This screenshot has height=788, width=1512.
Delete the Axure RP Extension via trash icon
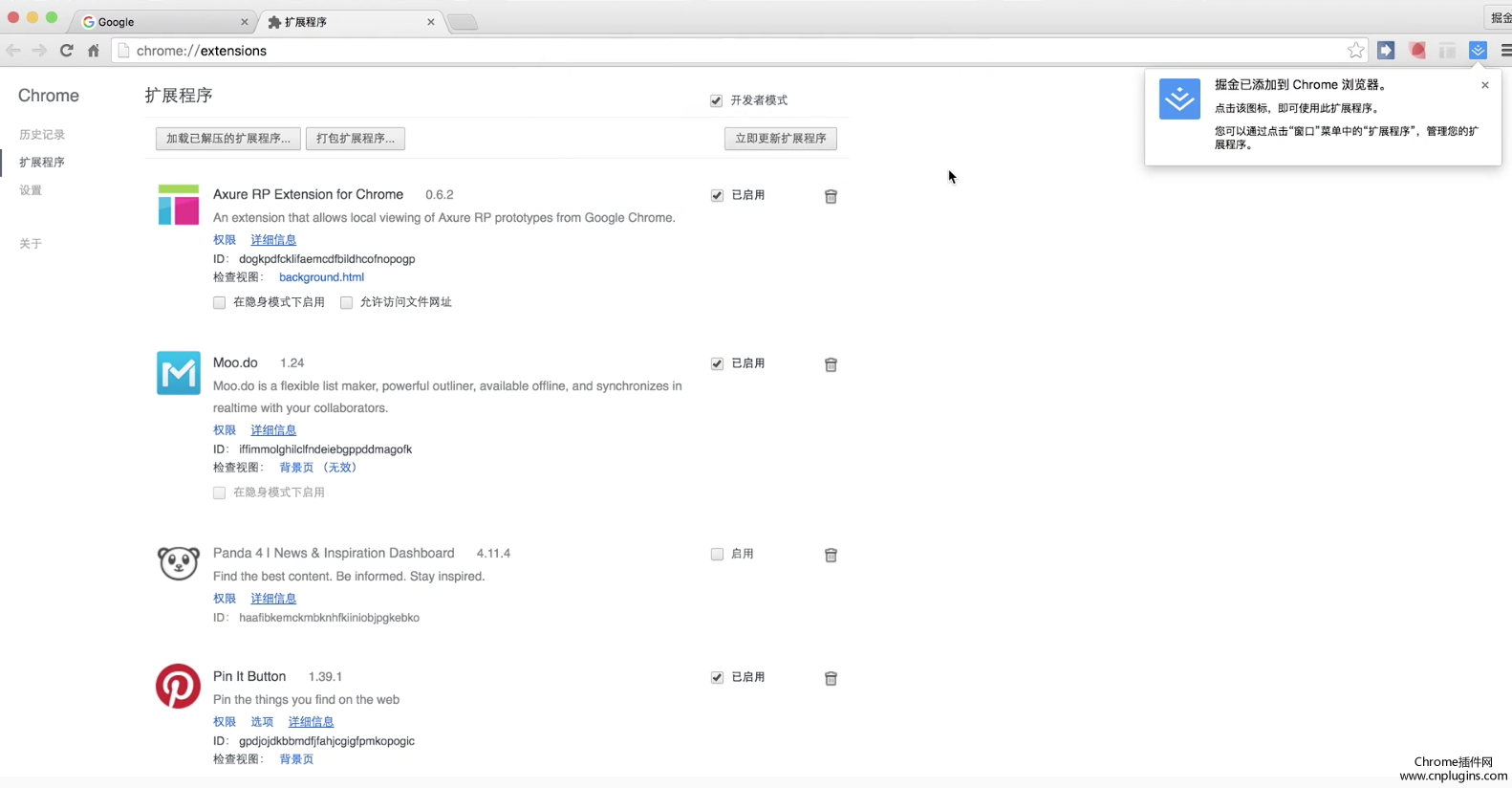(x=831, y=196)
